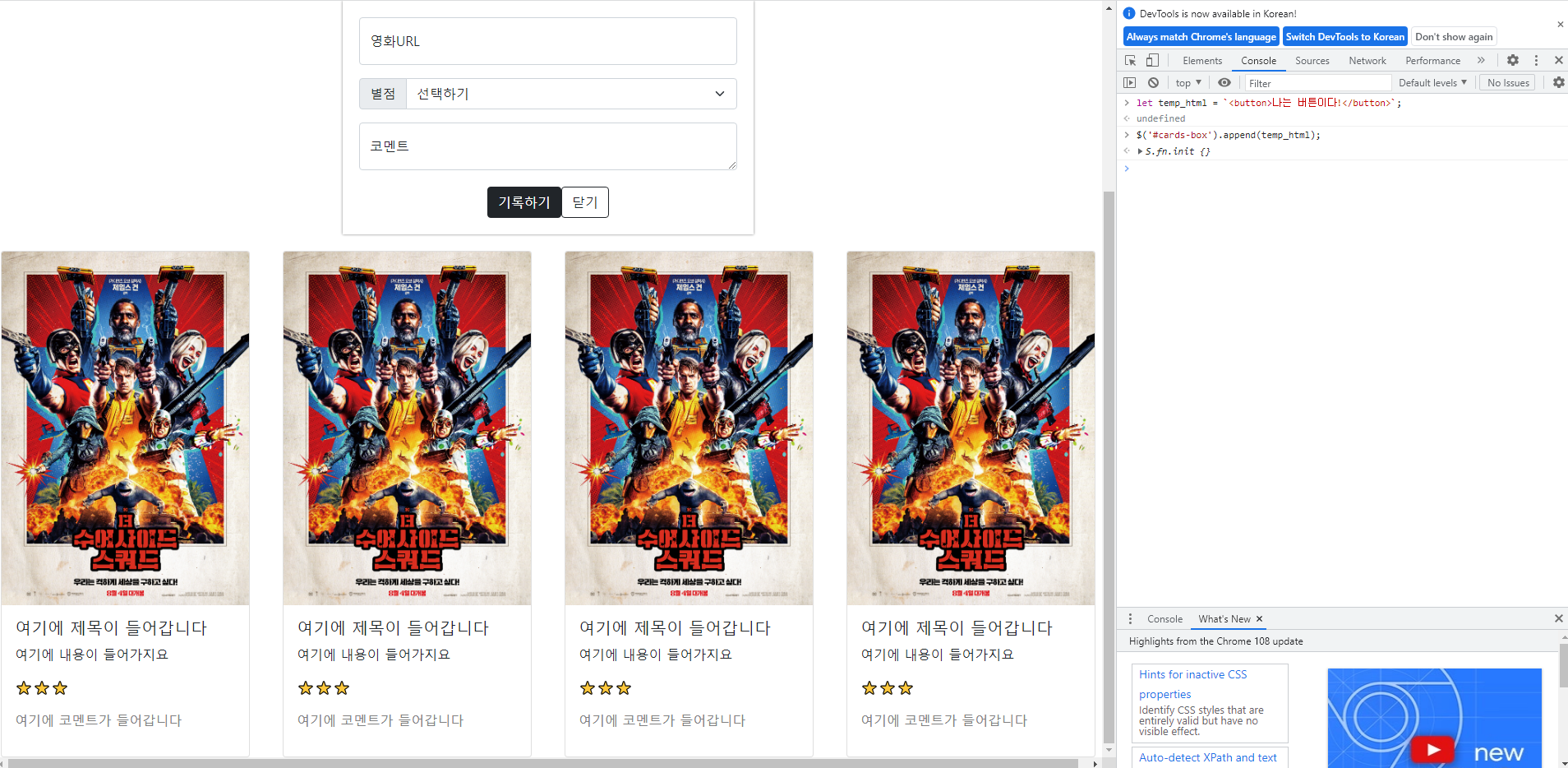Click the third movie poster thumbnail
This screenshot has width=1568, height=768.
point(689,428)
